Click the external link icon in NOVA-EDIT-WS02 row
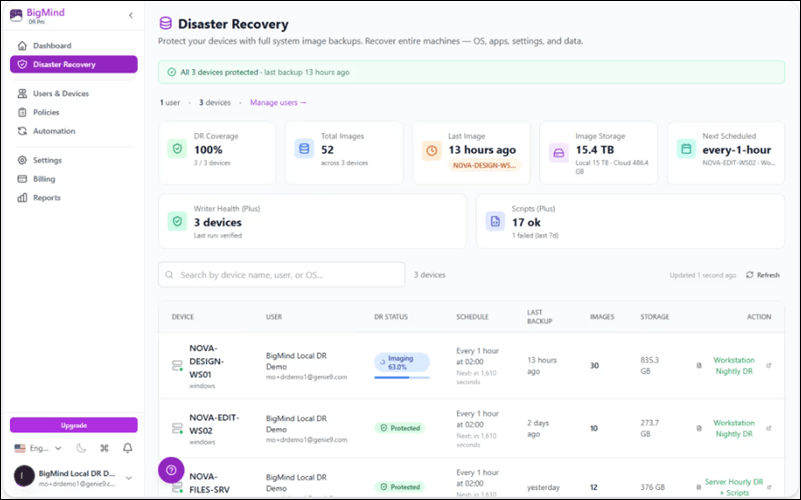This screenshot has height=500, width=801. [769, 428]
